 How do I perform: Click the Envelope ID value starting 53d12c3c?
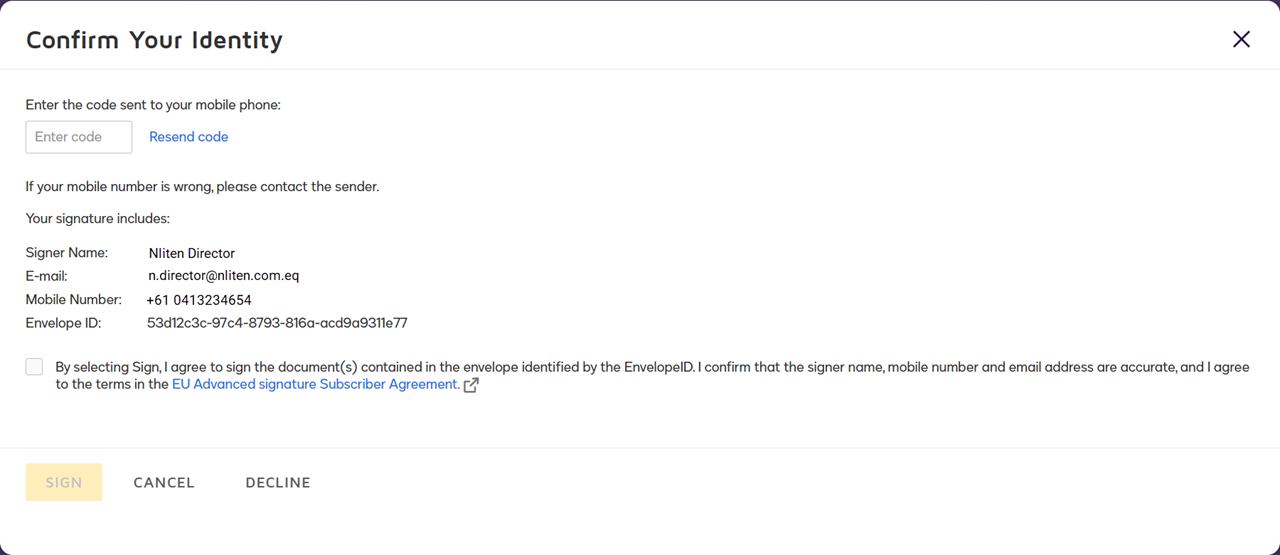coord(277,323)
